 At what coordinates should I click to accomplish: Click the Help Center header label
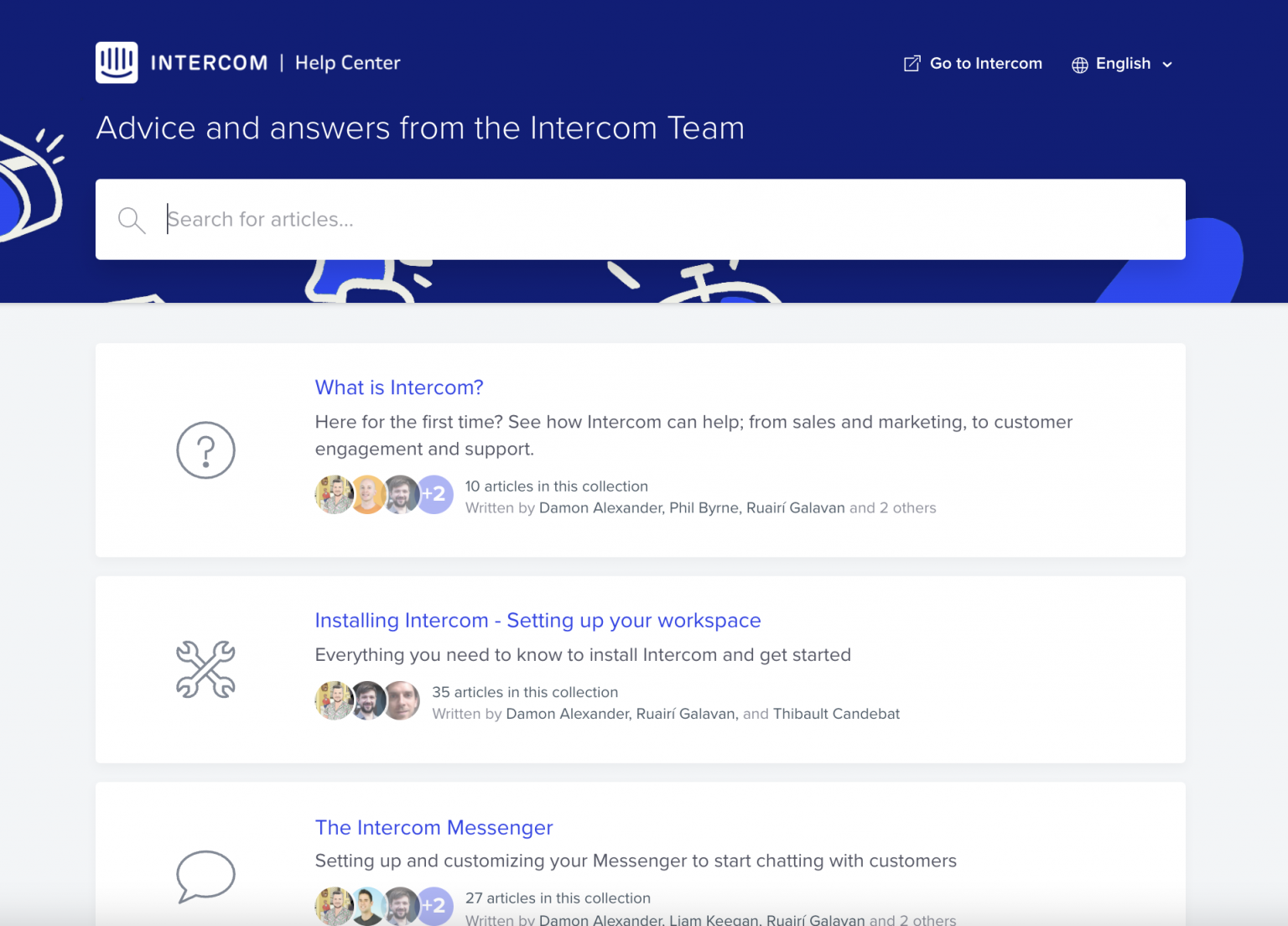click(347, 63)
